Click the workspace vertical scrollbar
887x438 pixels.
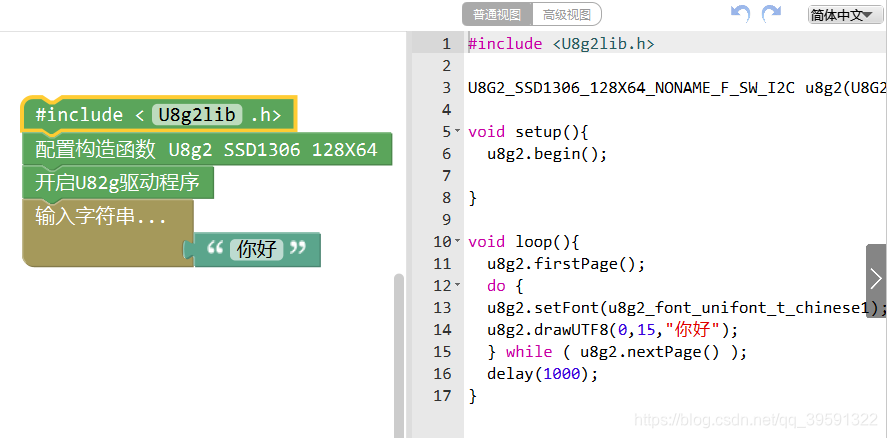point(399,355)
